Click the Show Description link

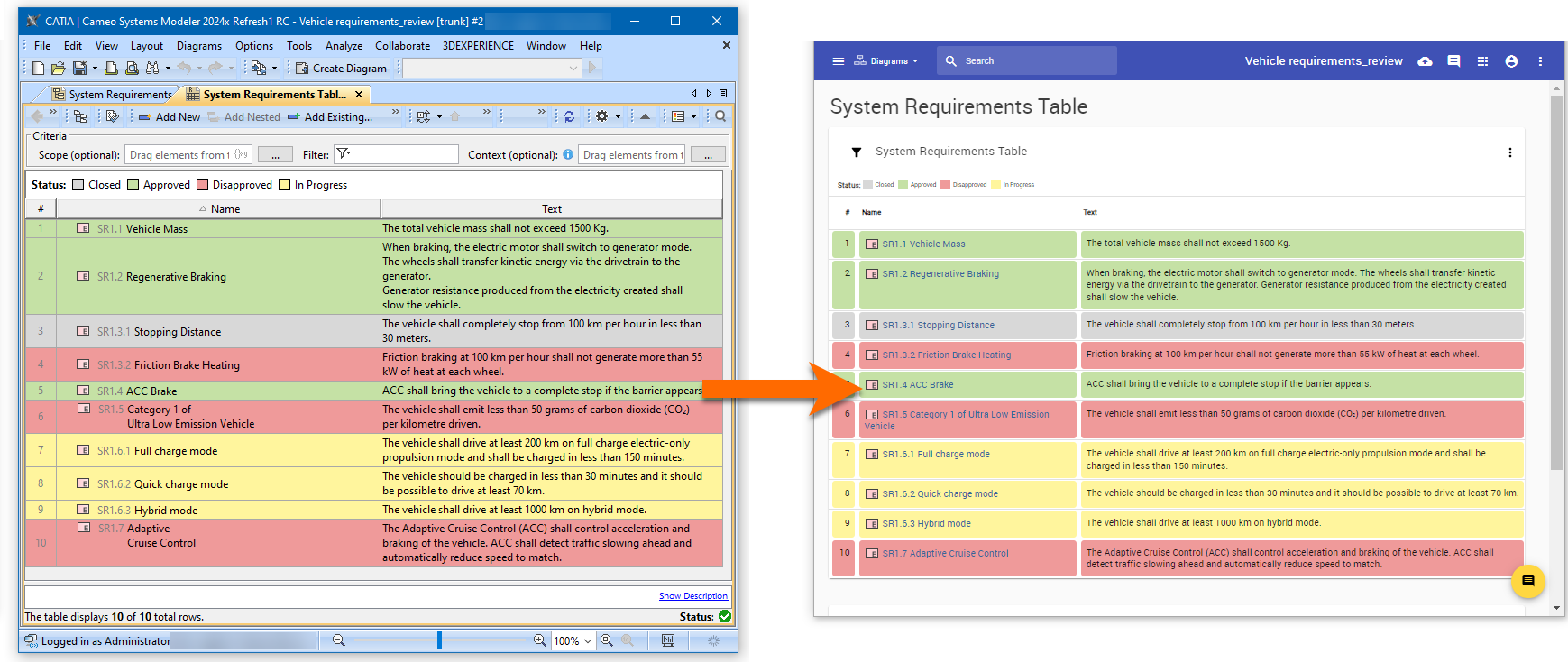(692, 596)
